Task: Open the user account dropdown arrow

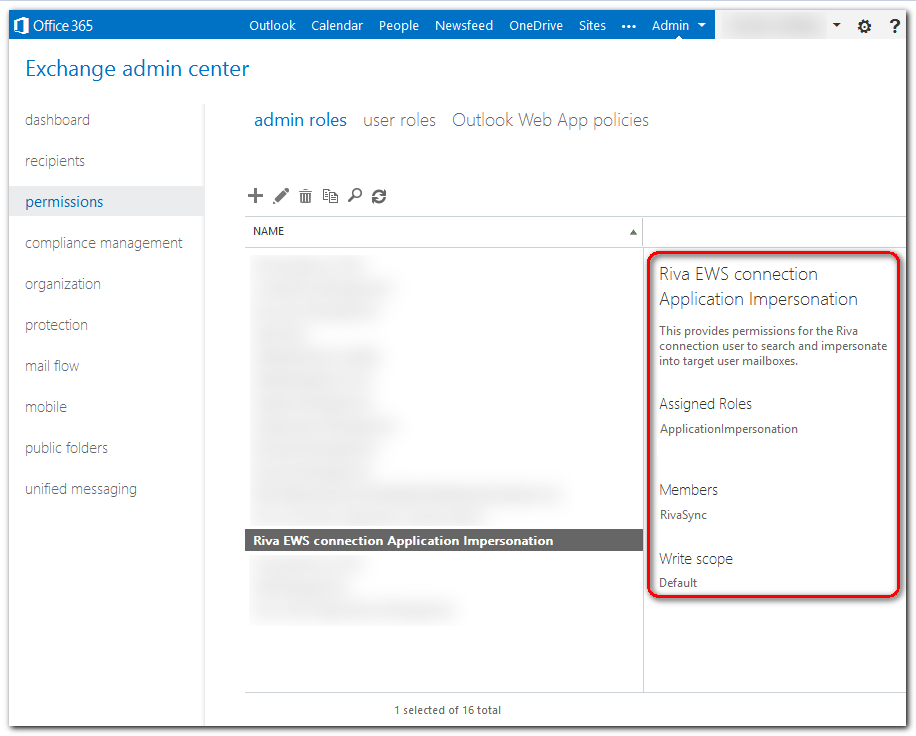Action: (x=837, y=25)
